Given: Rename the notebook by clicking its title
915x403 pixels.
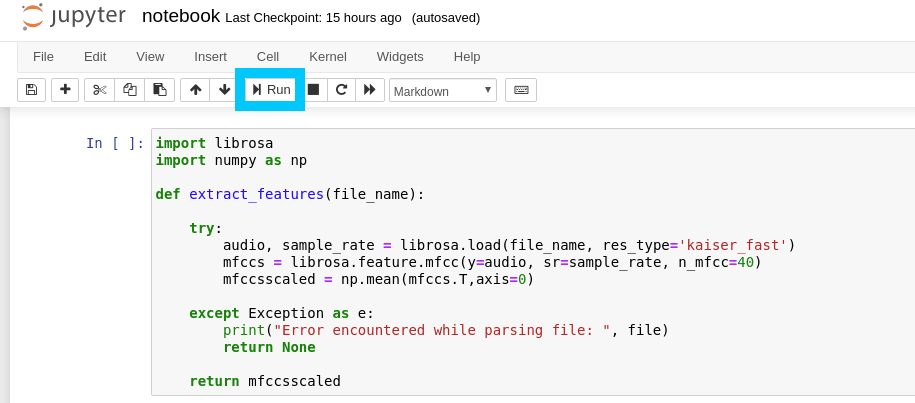Looking at the screenshot, I should tap(181, 16).
